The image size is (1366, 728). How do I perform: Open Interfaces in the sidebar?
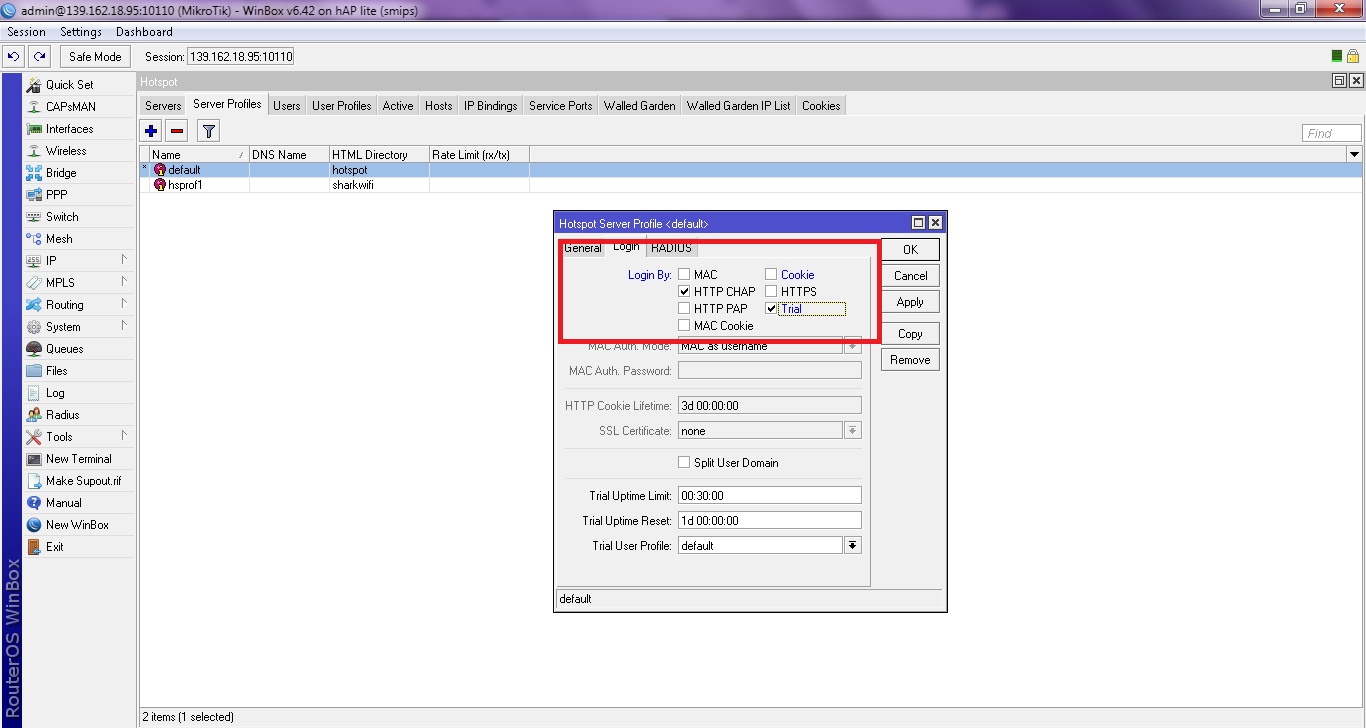point(69,129)
